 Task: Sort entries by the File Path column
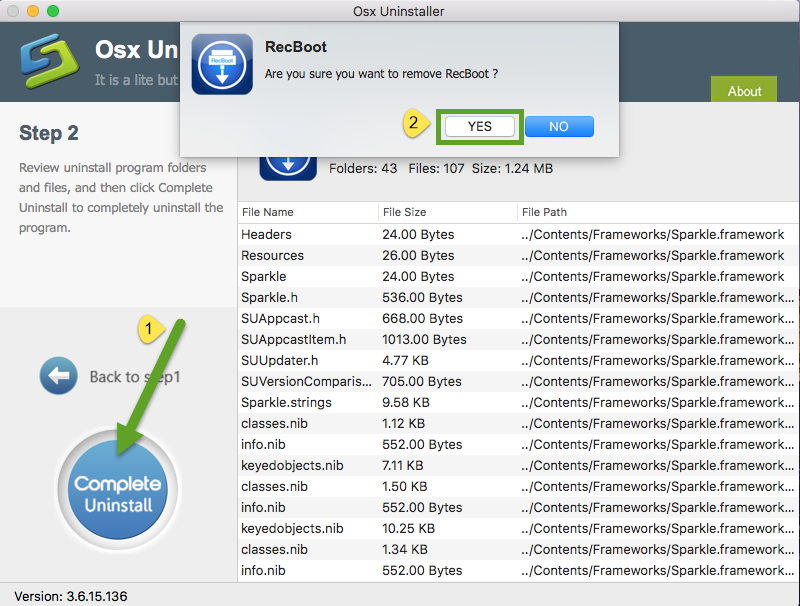[545, 212]
